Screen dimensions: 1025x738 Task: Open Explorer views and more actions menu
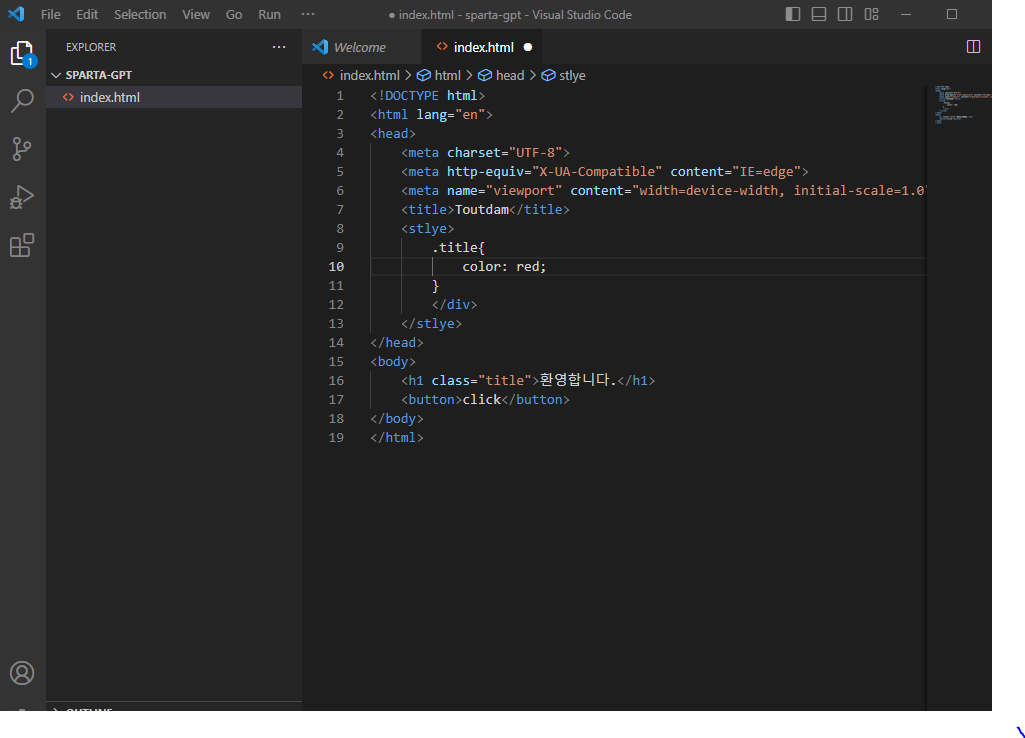point(279,47)
